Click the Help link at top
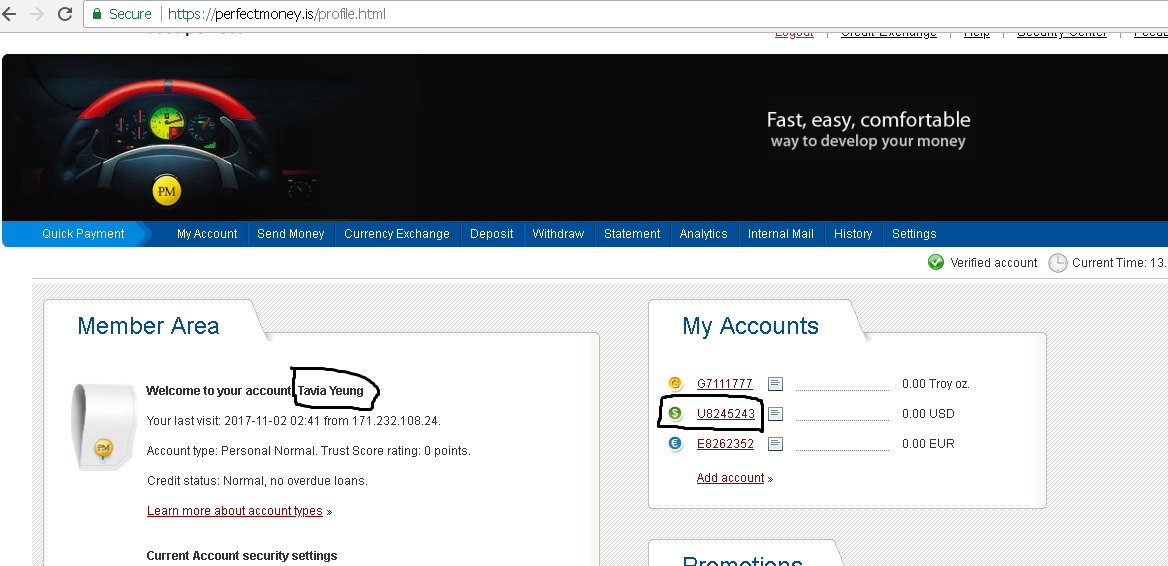 pos(977,34)
